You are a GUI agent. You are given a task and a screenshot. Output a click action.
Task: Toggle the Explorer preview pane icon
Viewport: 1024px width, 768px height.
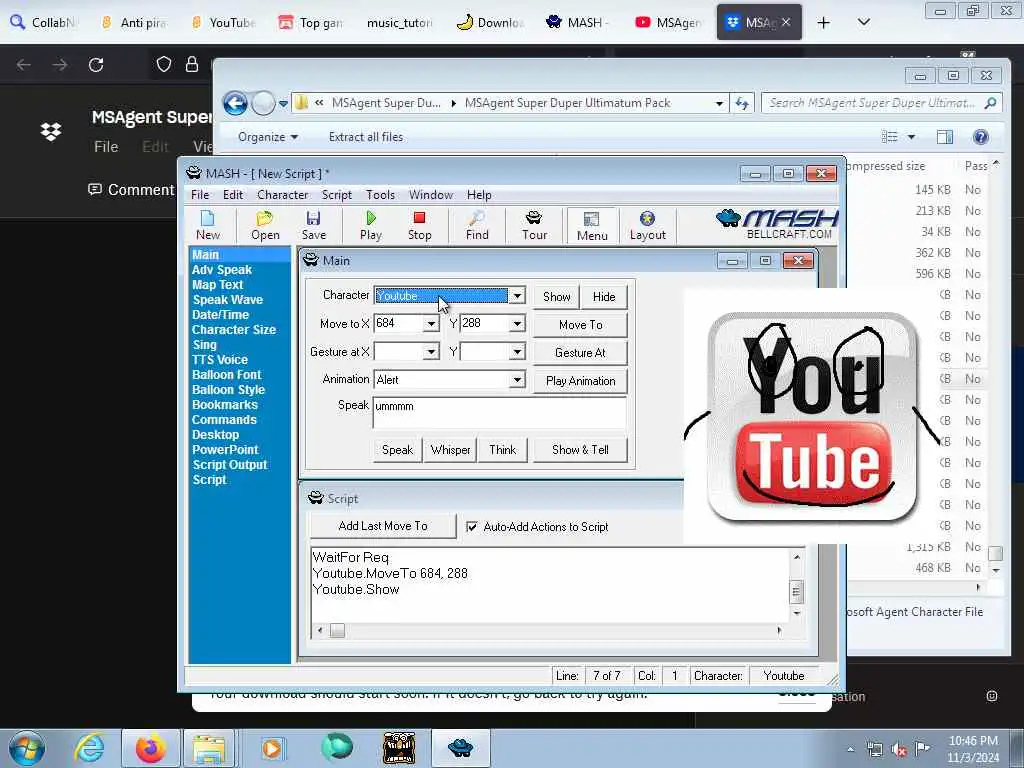click(x=944, y=136)
